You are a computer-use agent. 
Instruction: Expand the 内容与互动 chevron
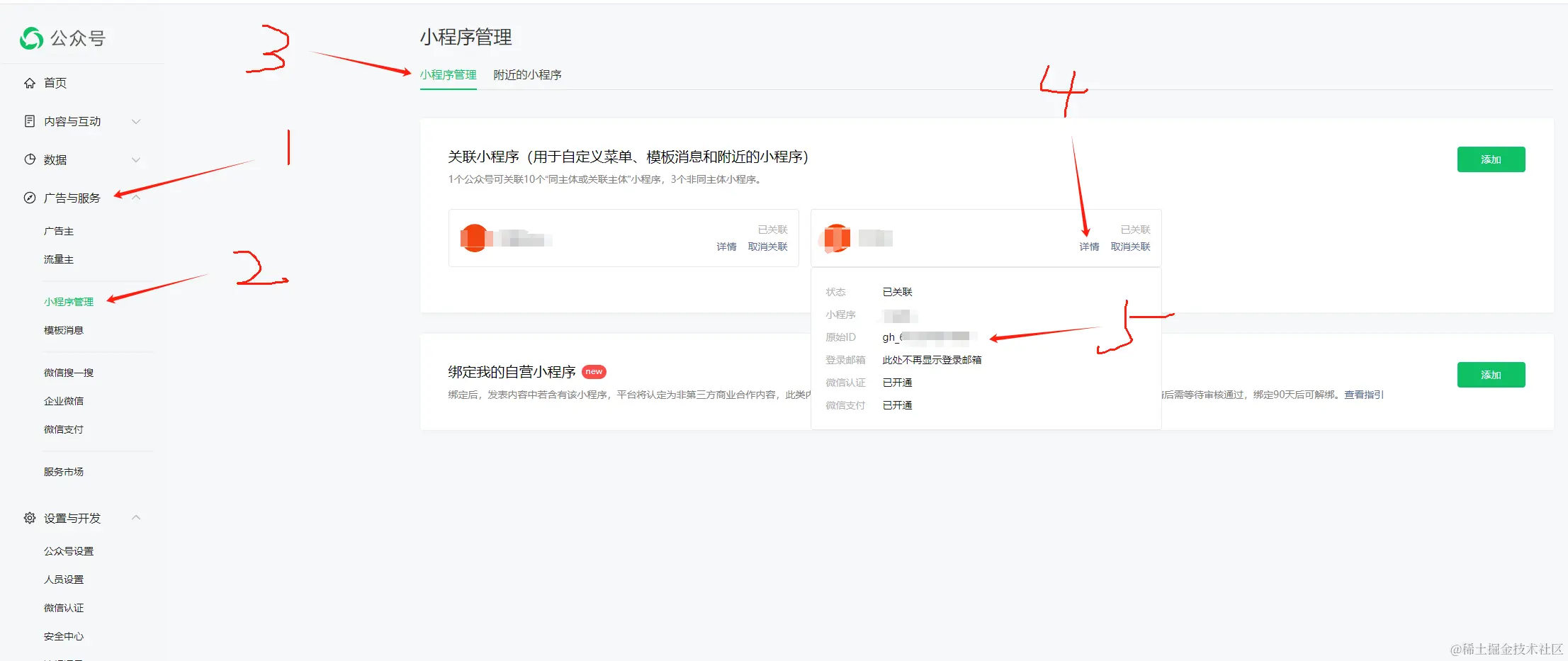[136, 121]
